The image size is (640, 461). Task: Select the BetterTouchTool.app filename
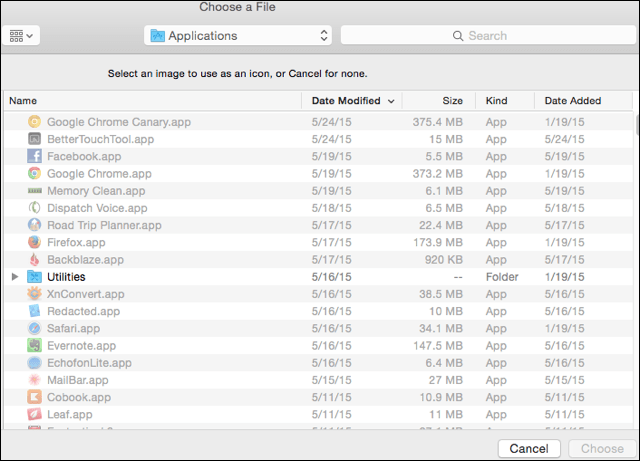[100, 139]
